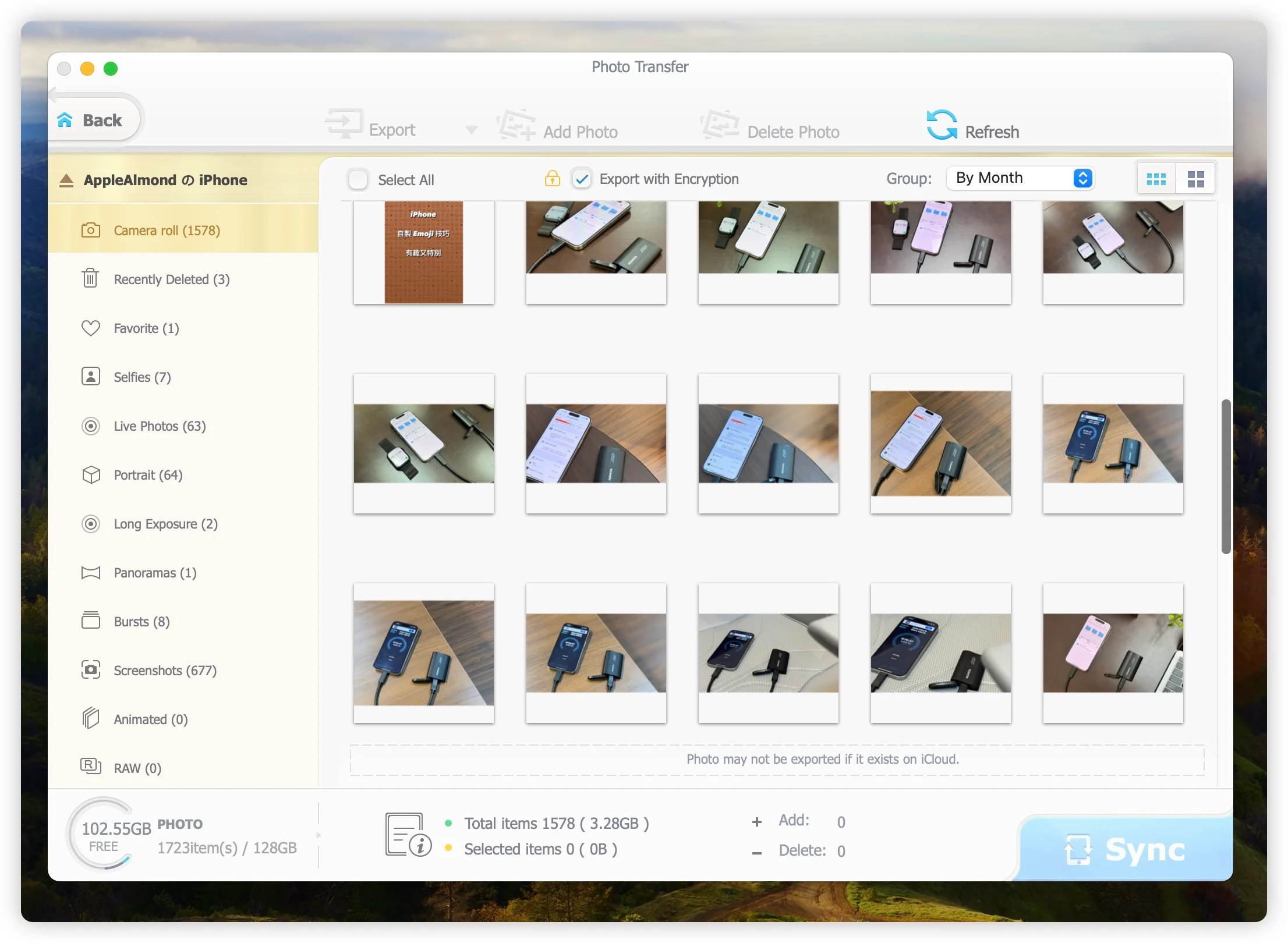Click the Camera roll sidebar icon
This screenshot has height=943, width=1288.
pos(91,230)
